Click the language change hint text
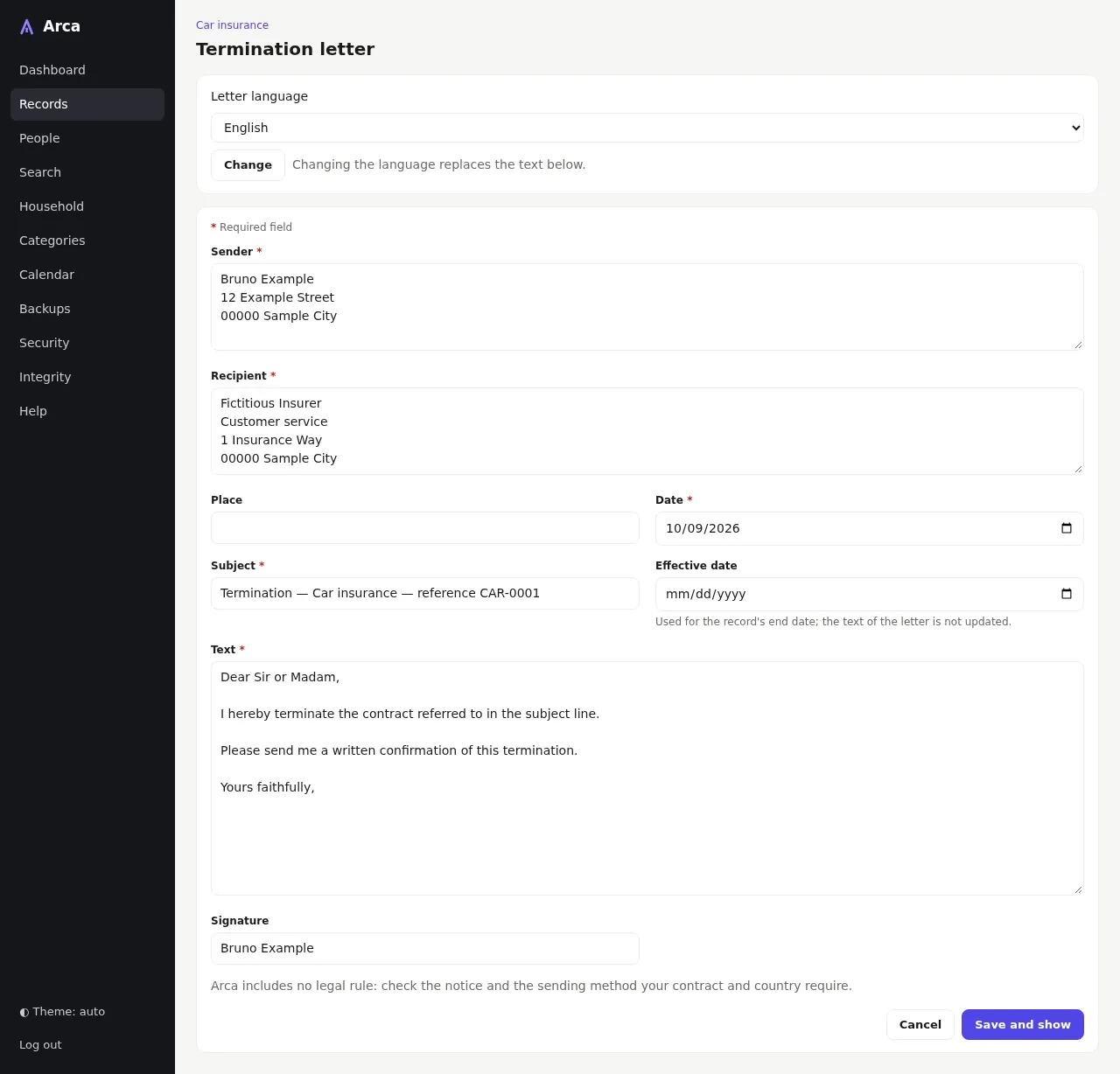 tap(439, 164)
